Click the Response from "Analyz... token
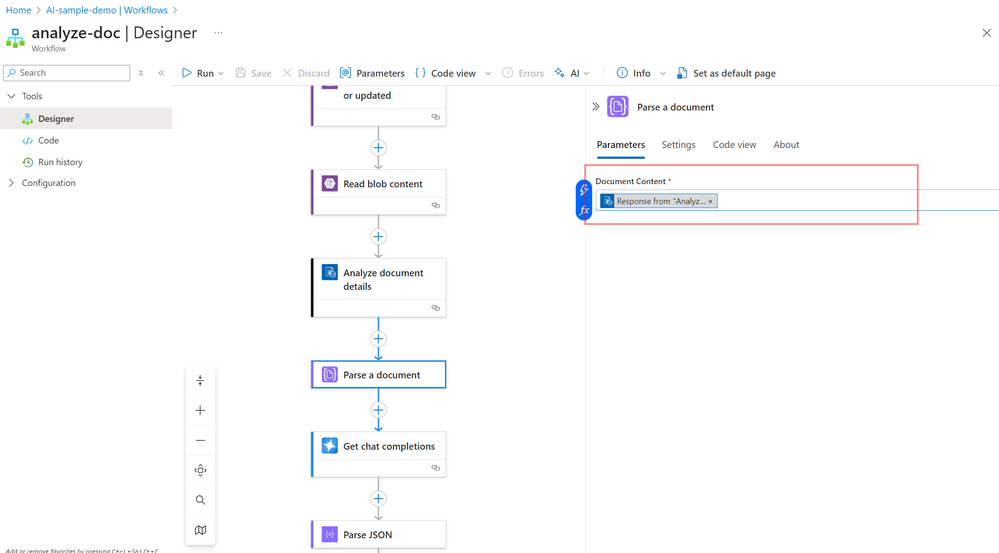The width and height of the screenshot is (999, 553). pos(658,201)
